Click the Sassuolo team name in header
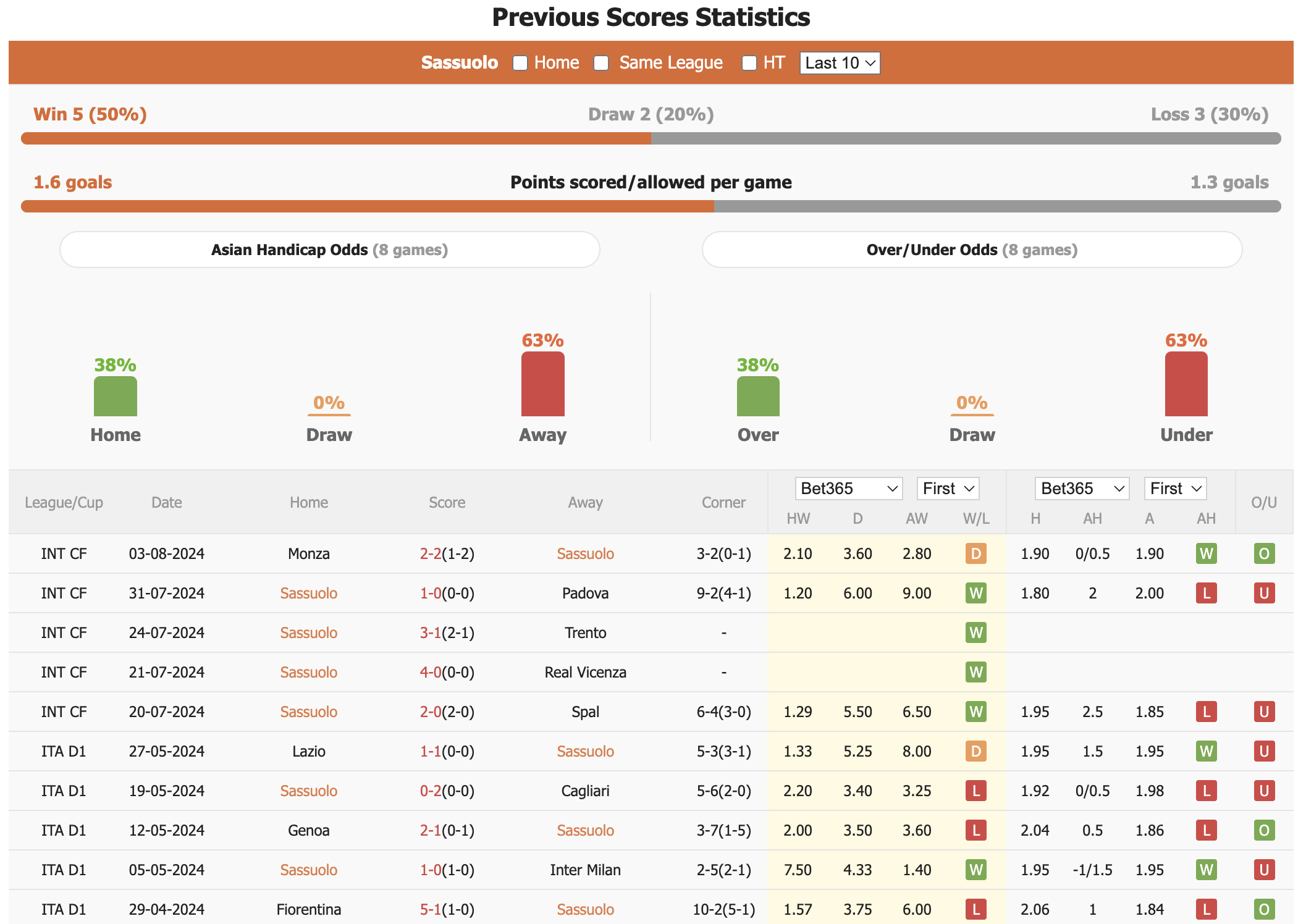 tap(460, 62)
